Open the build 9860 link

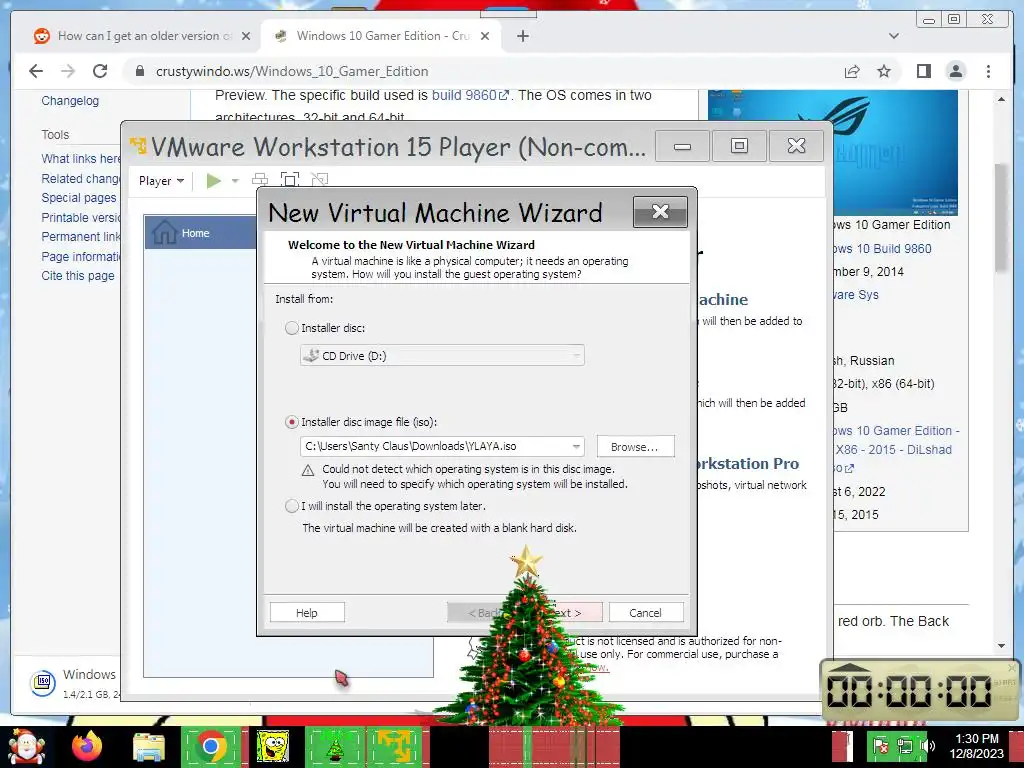click(470, 95)
